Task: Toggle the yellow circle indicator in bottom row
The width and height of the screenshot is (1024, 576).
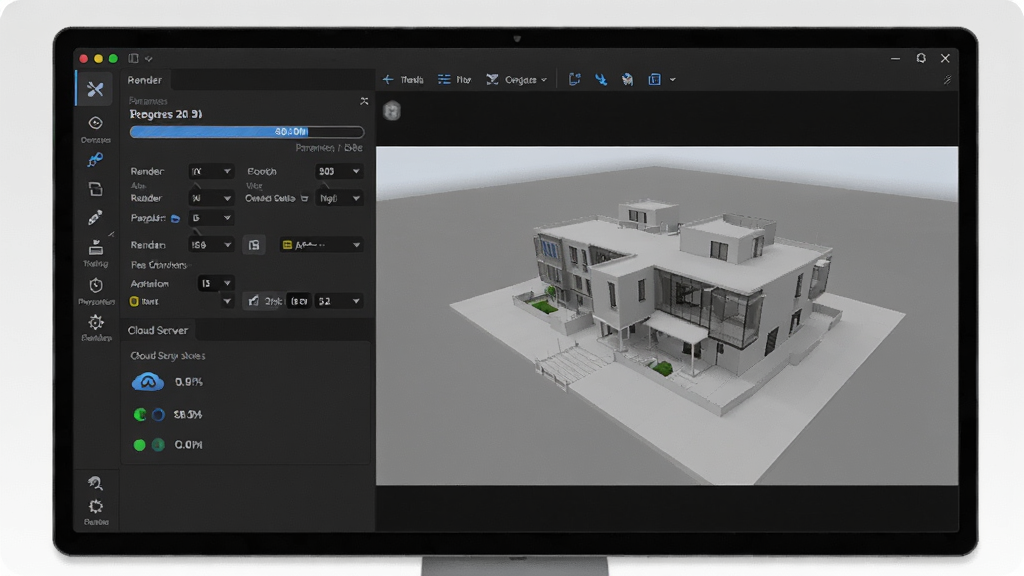Action: pyautogui.click(x=134, y=301)
